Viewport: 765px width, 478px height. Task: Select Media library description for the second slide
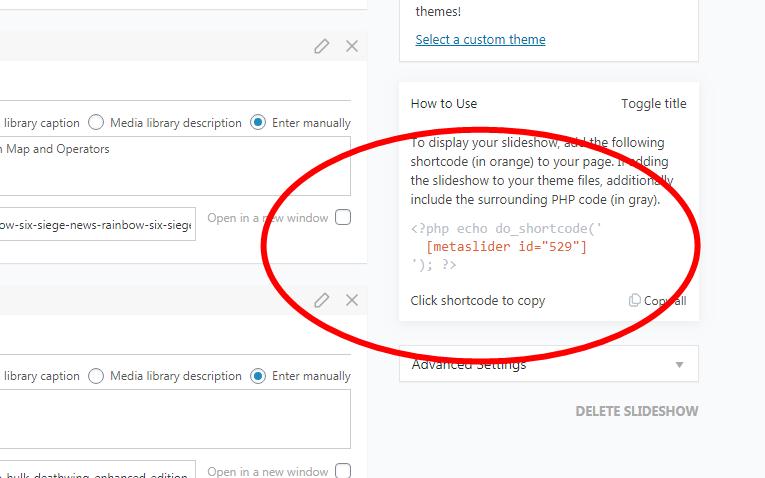(x=97, y=376)
